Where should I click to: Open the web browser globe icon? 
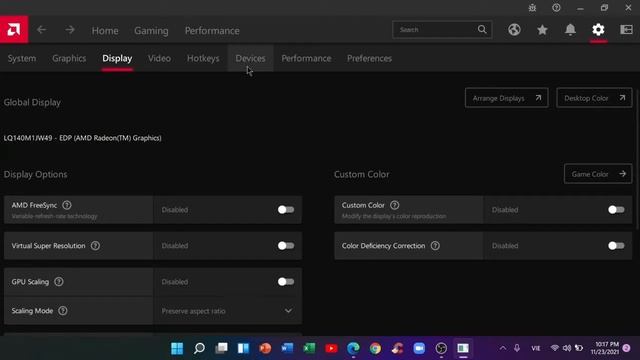[514, 29]
